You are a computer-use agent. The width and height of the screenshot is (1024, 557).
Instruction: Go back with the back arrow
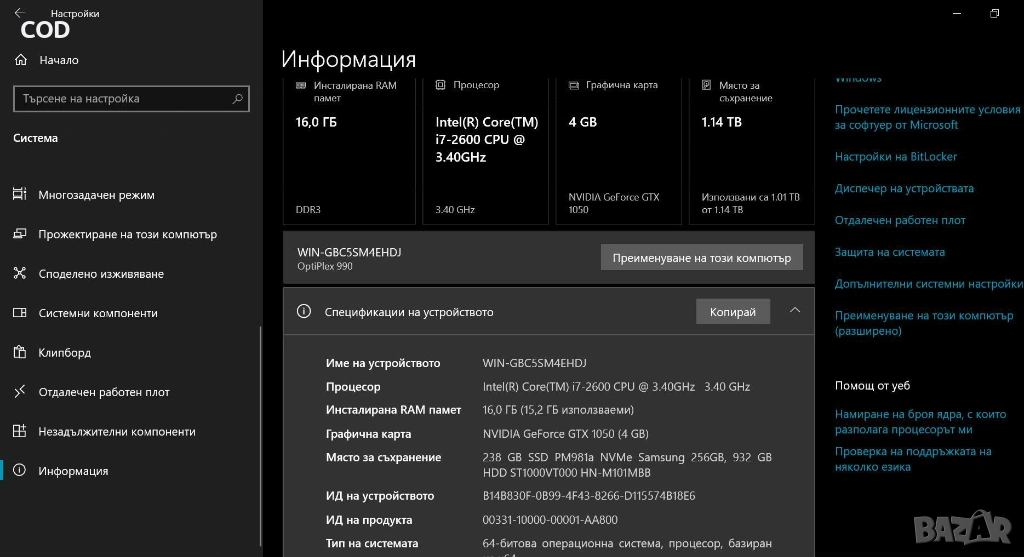click(x=20, y=12)
